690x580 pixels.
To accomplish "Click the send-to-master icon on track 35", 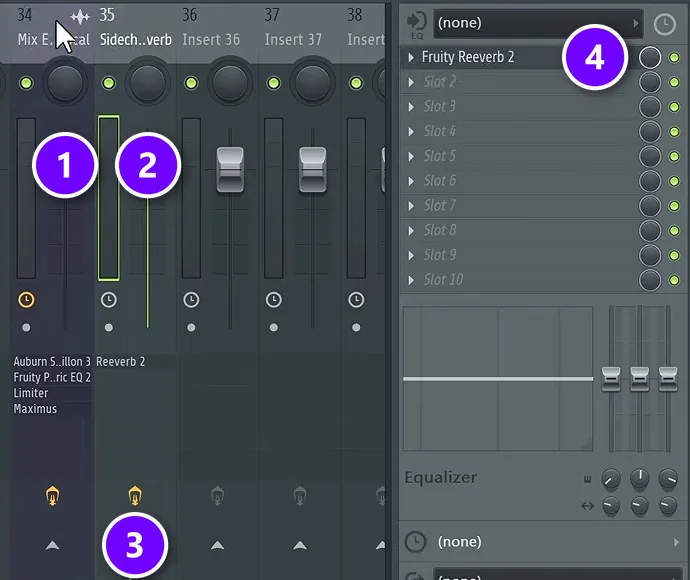I will pyautogui.click(x=135, y=496).
